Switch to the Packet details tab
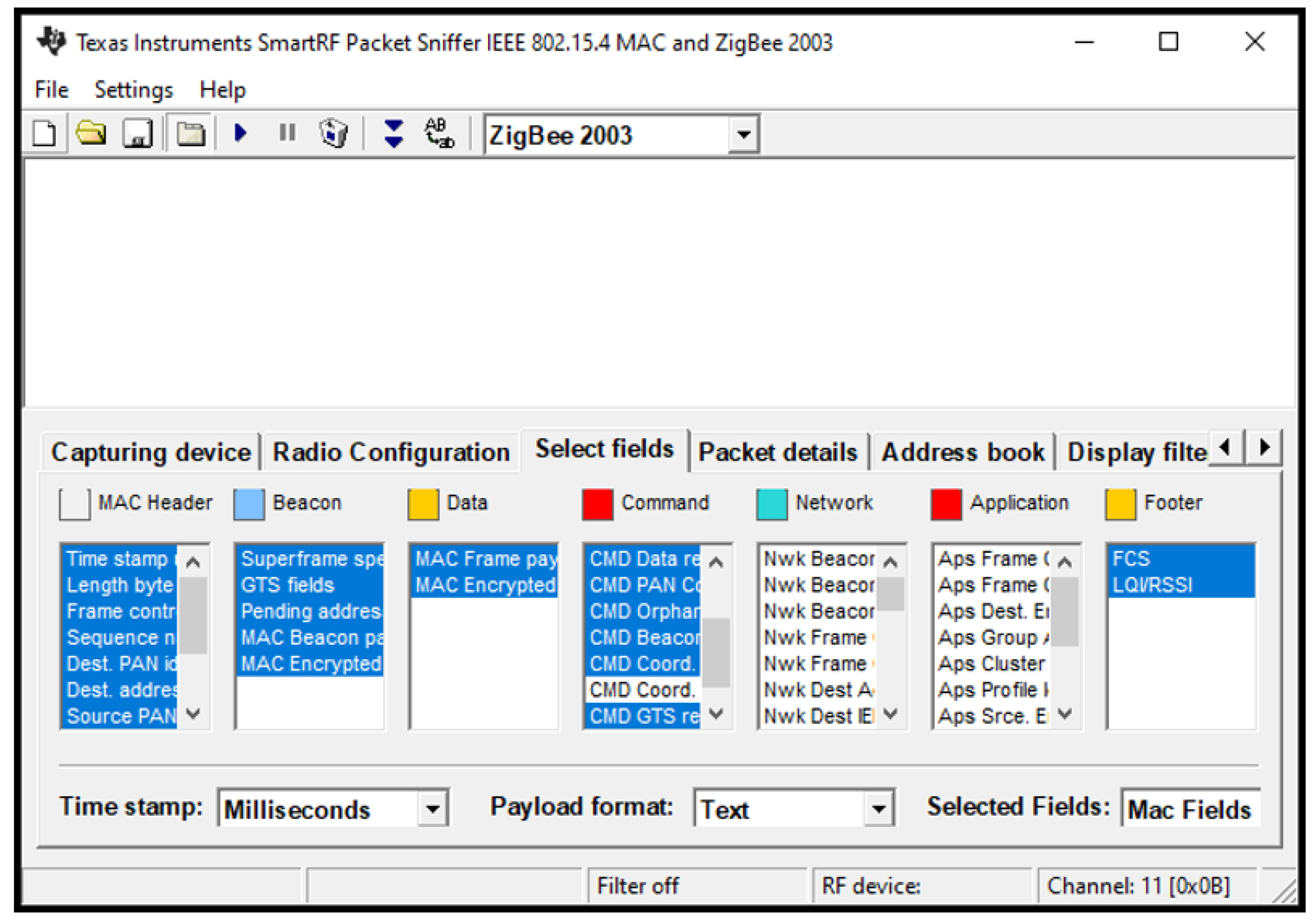Image resolution: width=1316 pixels, height=924 pixels. point(777,453)
